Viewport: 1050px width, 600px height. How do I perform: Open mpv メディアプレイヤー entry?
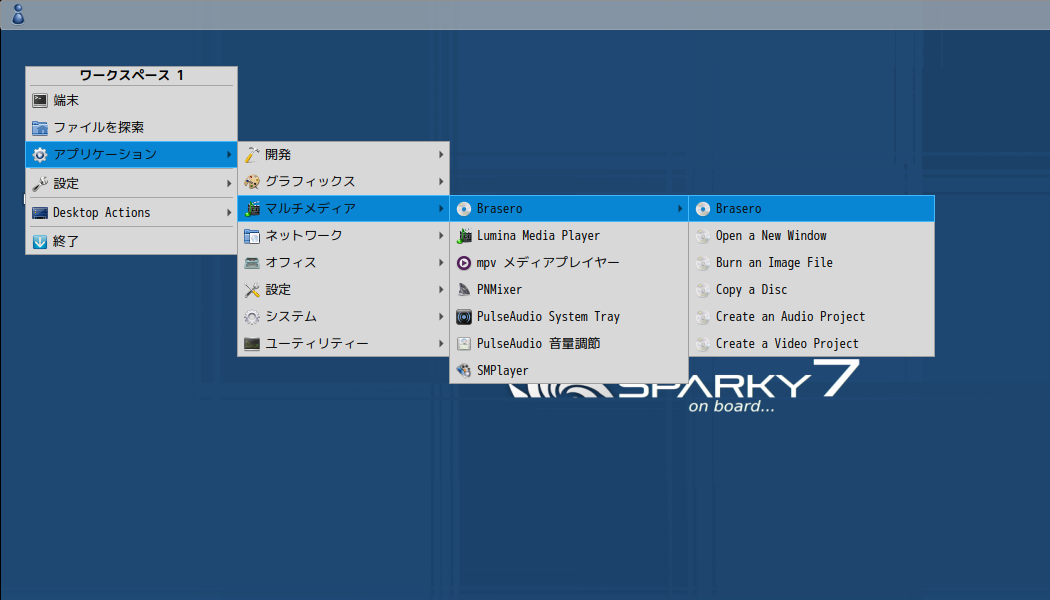[x=569, y=262]
